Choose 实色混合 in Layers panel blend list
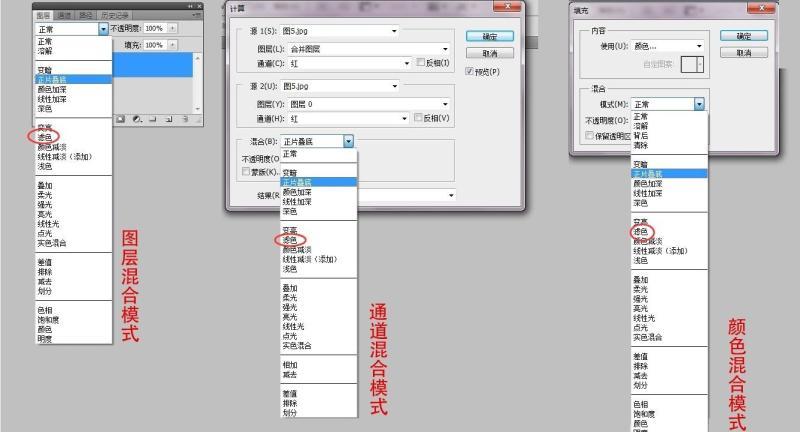The width and height of the screenshot is (800, 432). (x=52, y=243)
